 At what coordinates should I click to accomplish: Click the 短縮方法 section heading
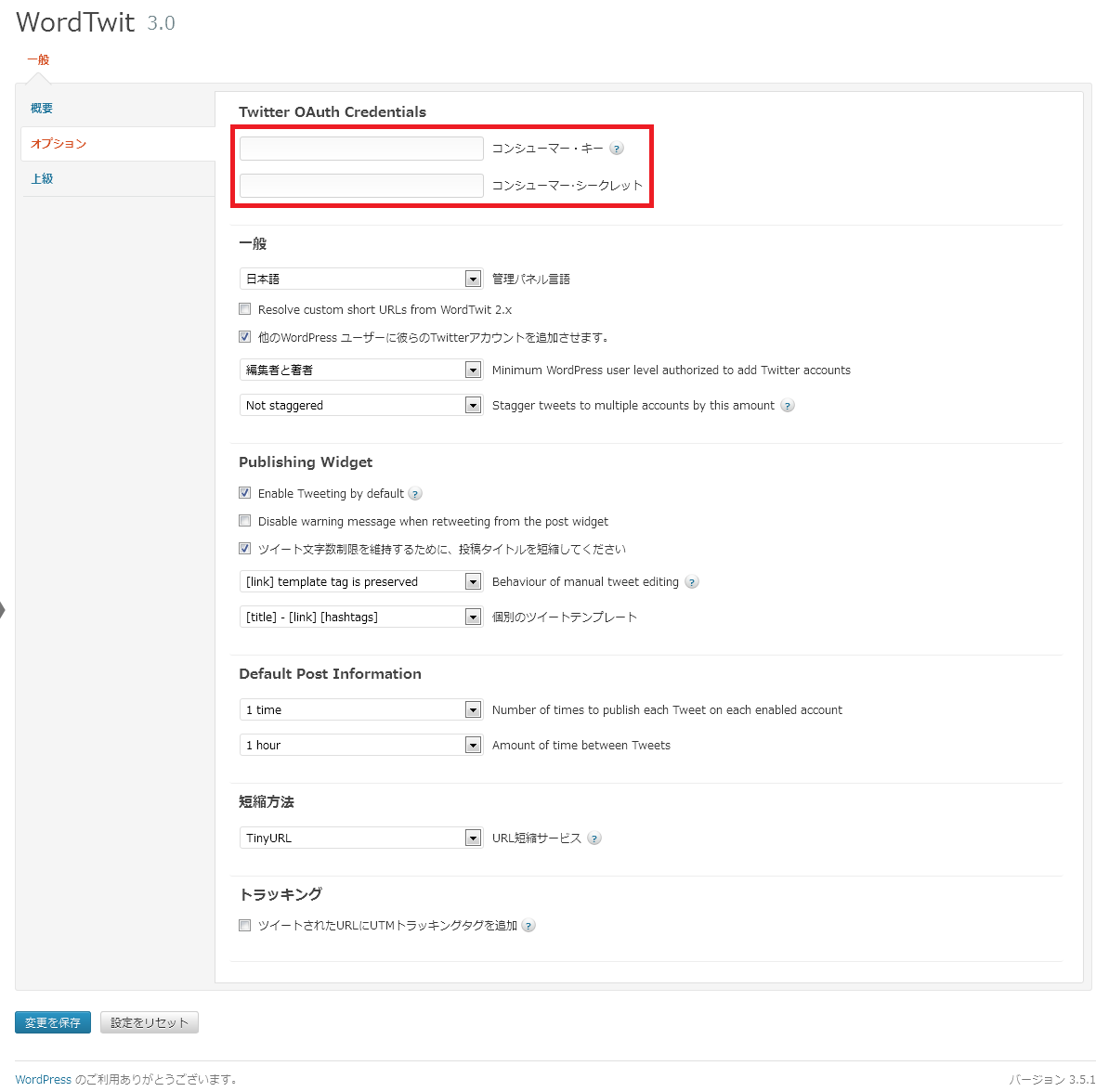point(267,802)
